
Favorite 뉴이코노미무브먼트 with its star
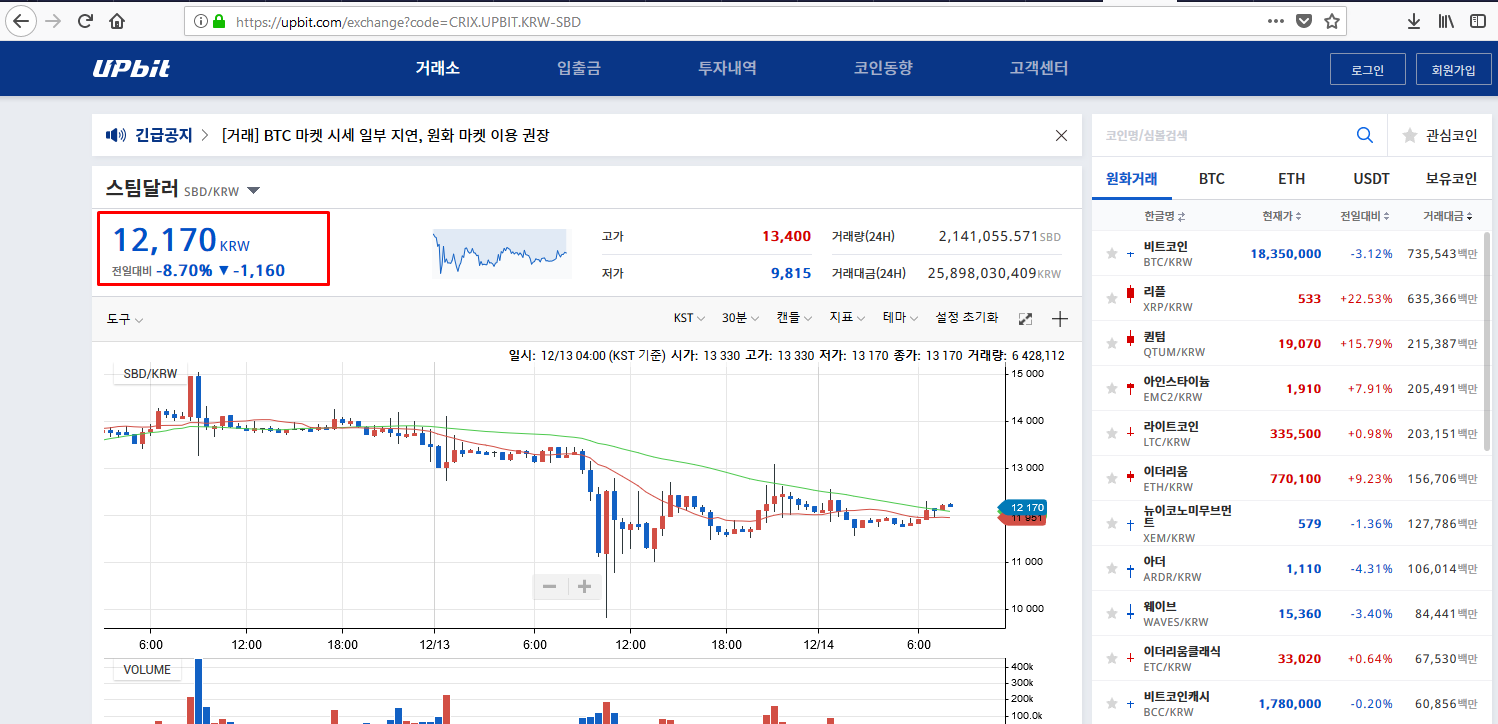pos(1112,524)
